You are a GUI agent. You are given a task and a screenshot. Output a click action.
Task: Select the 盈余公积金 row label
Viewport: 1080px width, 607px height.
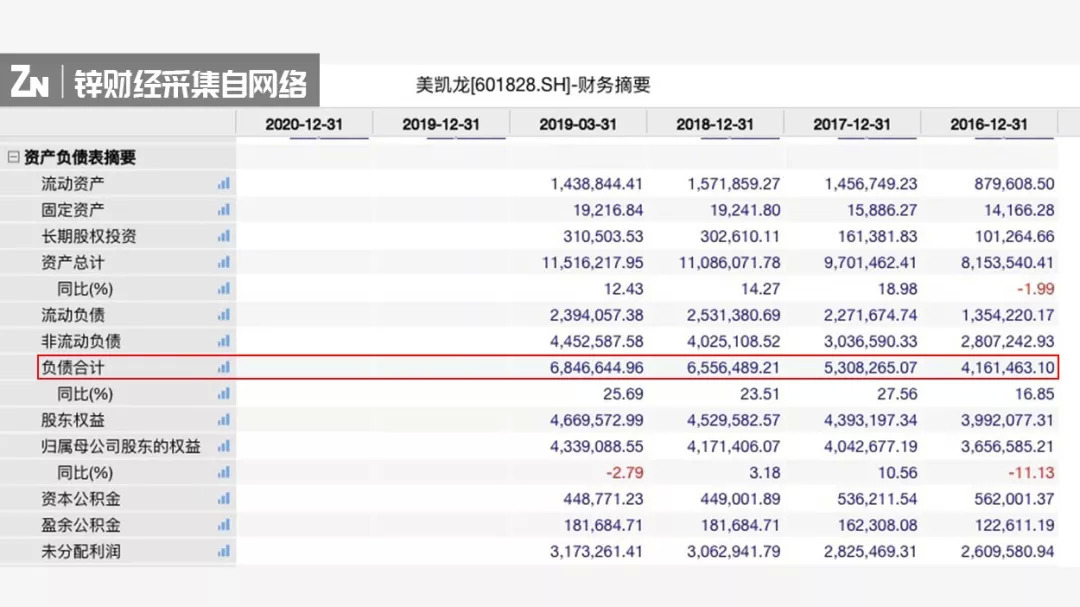[x=81, y=525]
